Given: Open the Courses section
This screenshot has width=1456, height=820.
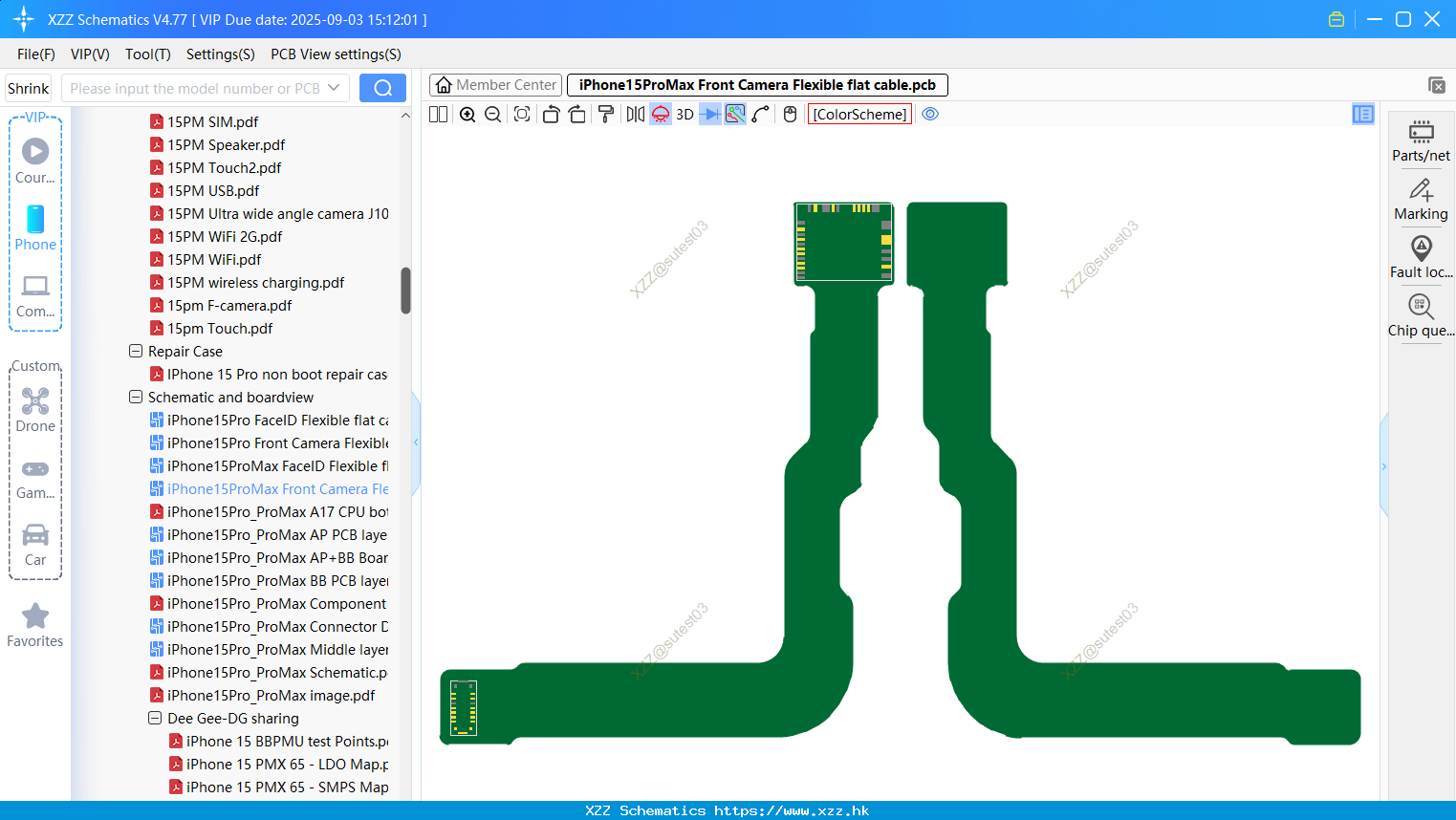Looking at the screenshot, I should pyautogui.click(x=35, y=162).
